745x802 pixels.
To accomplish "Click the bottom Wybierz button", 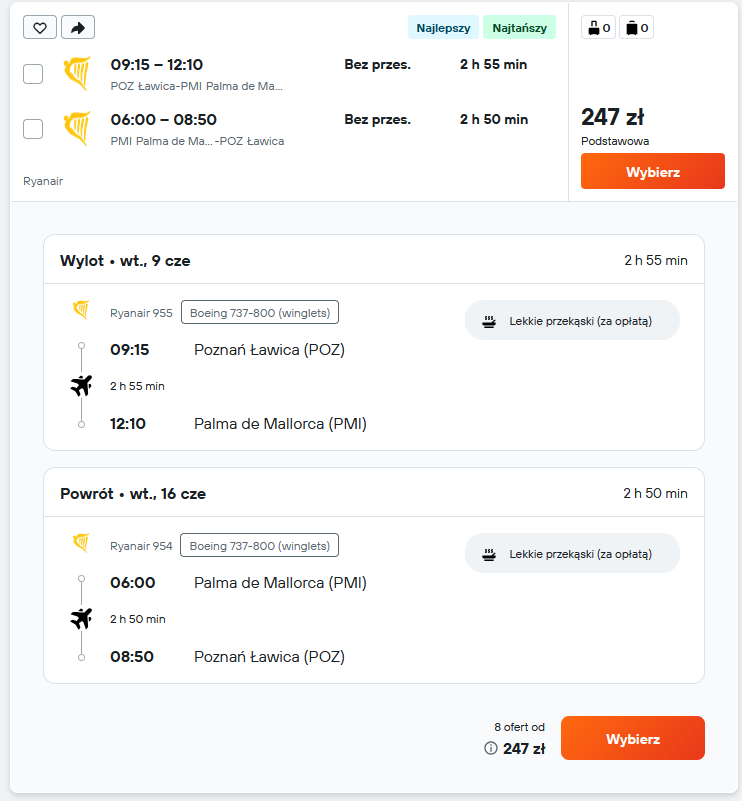I will click(633, 738).
